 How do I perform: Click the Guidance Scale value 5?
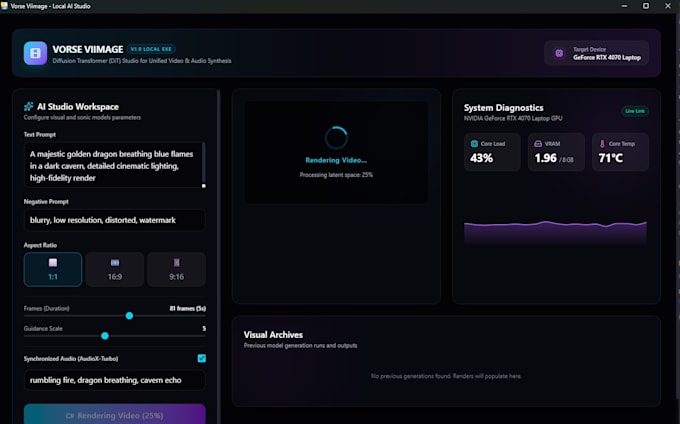pyautogui.click(x=204, y=328)
